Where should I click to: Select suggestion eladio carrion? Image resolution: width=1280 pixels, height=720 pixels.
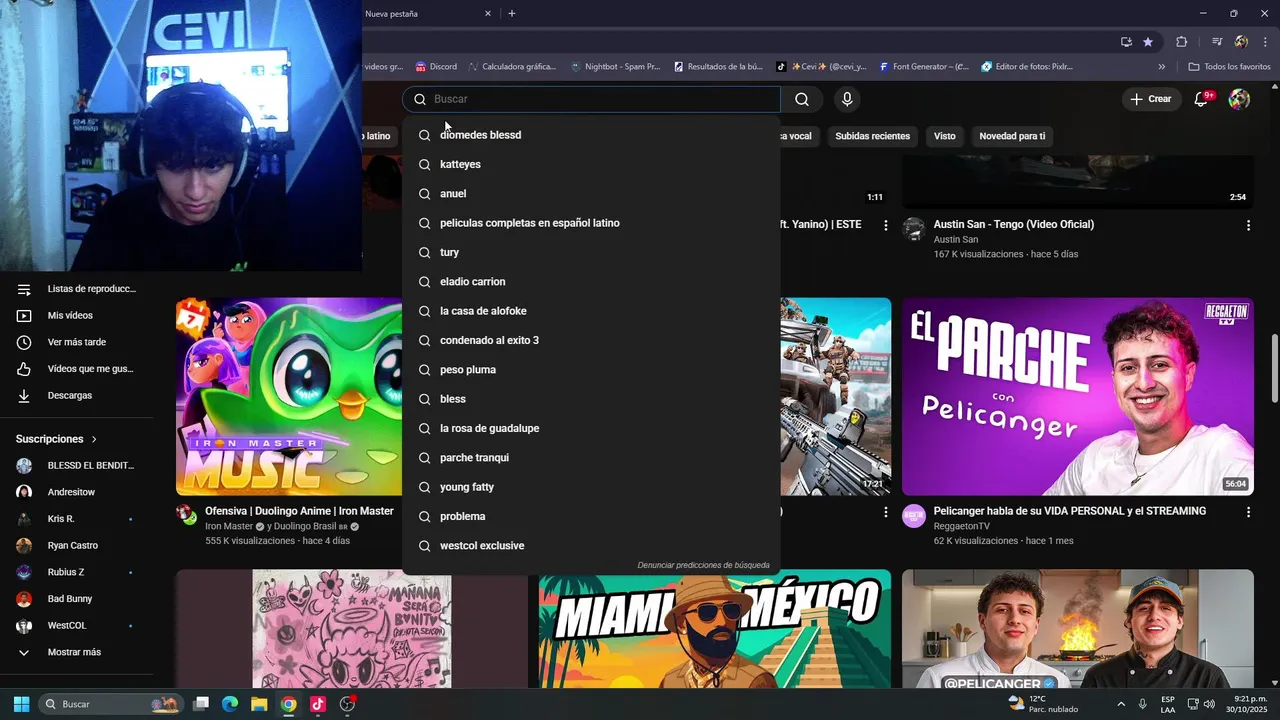(591, 282)
